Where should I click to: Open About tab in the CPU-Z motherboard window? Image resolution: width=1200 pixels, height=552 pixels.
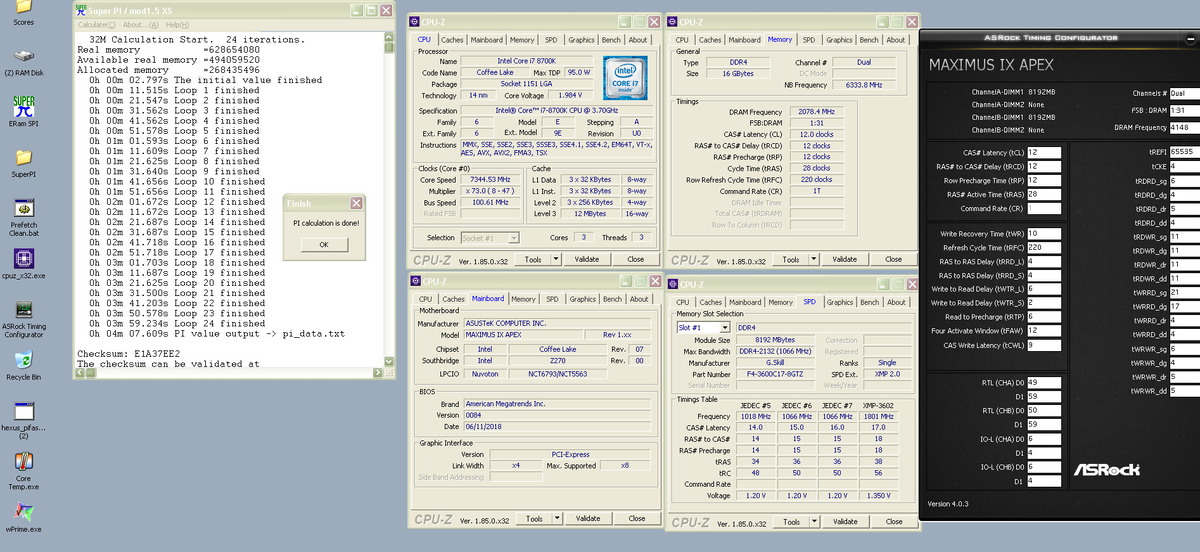pos(639,299)
